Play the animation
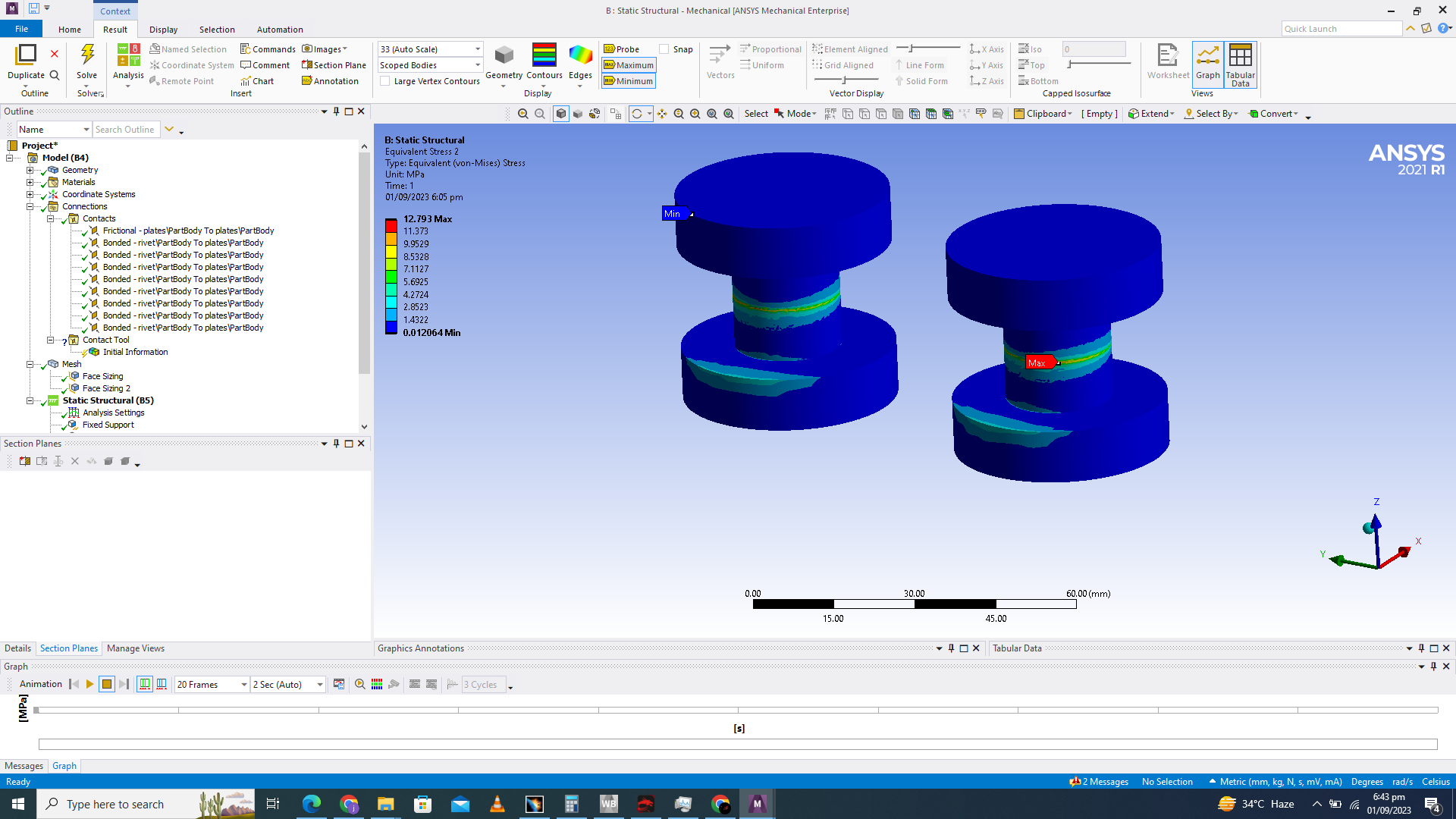This screenshot has height=819, width=1456. [x=89, y=684]
